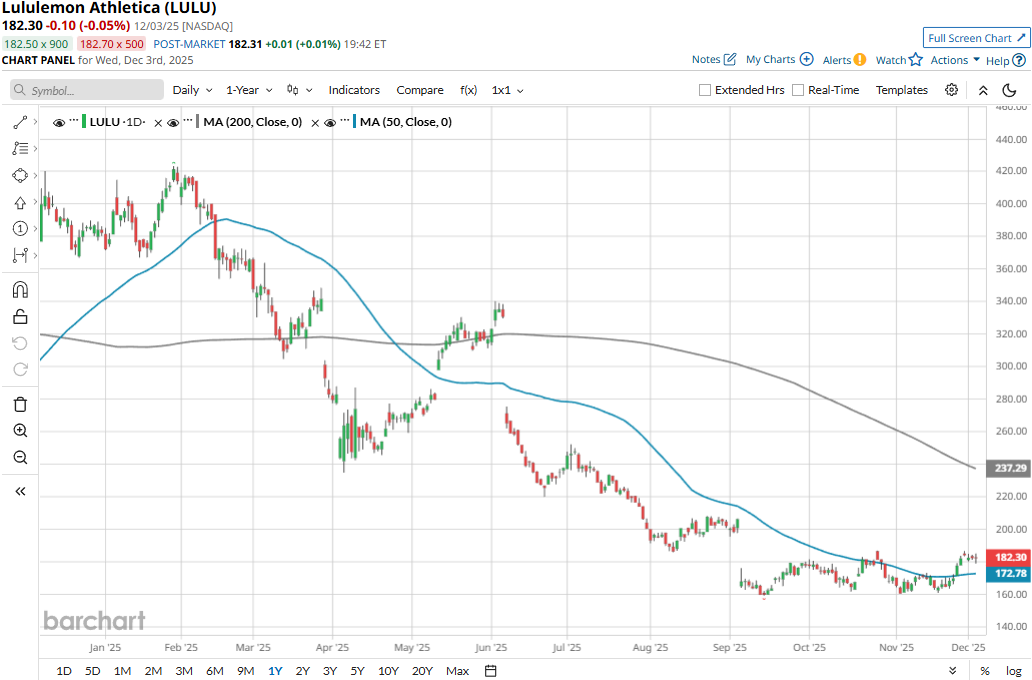This screenshot has height=680, width=1032.
Task: Open the 1x1 grid layout dropdown
Action: (507, 90)
